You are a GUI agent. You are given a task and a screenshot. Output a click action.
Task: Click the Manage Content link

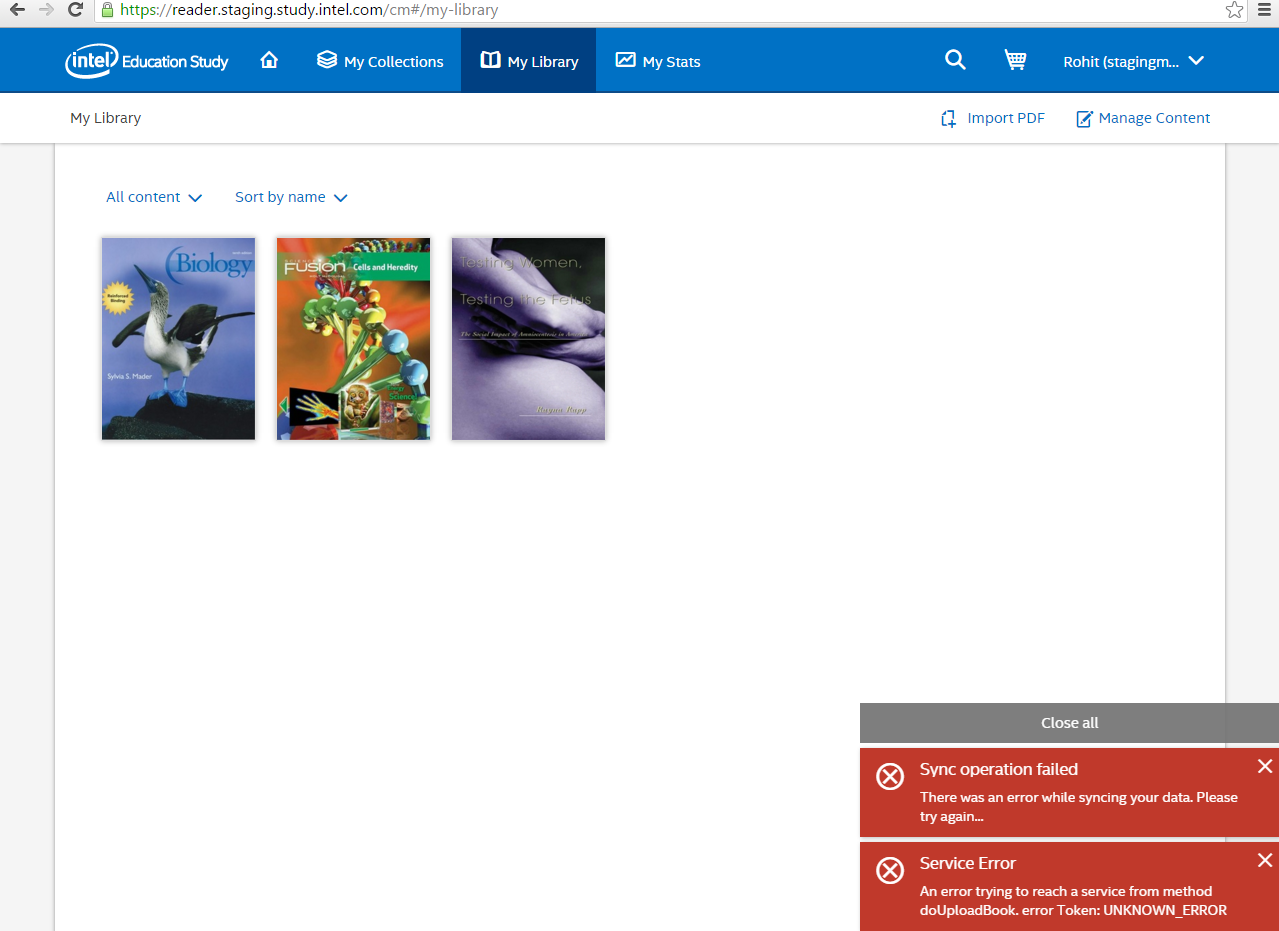[1143, 118]
